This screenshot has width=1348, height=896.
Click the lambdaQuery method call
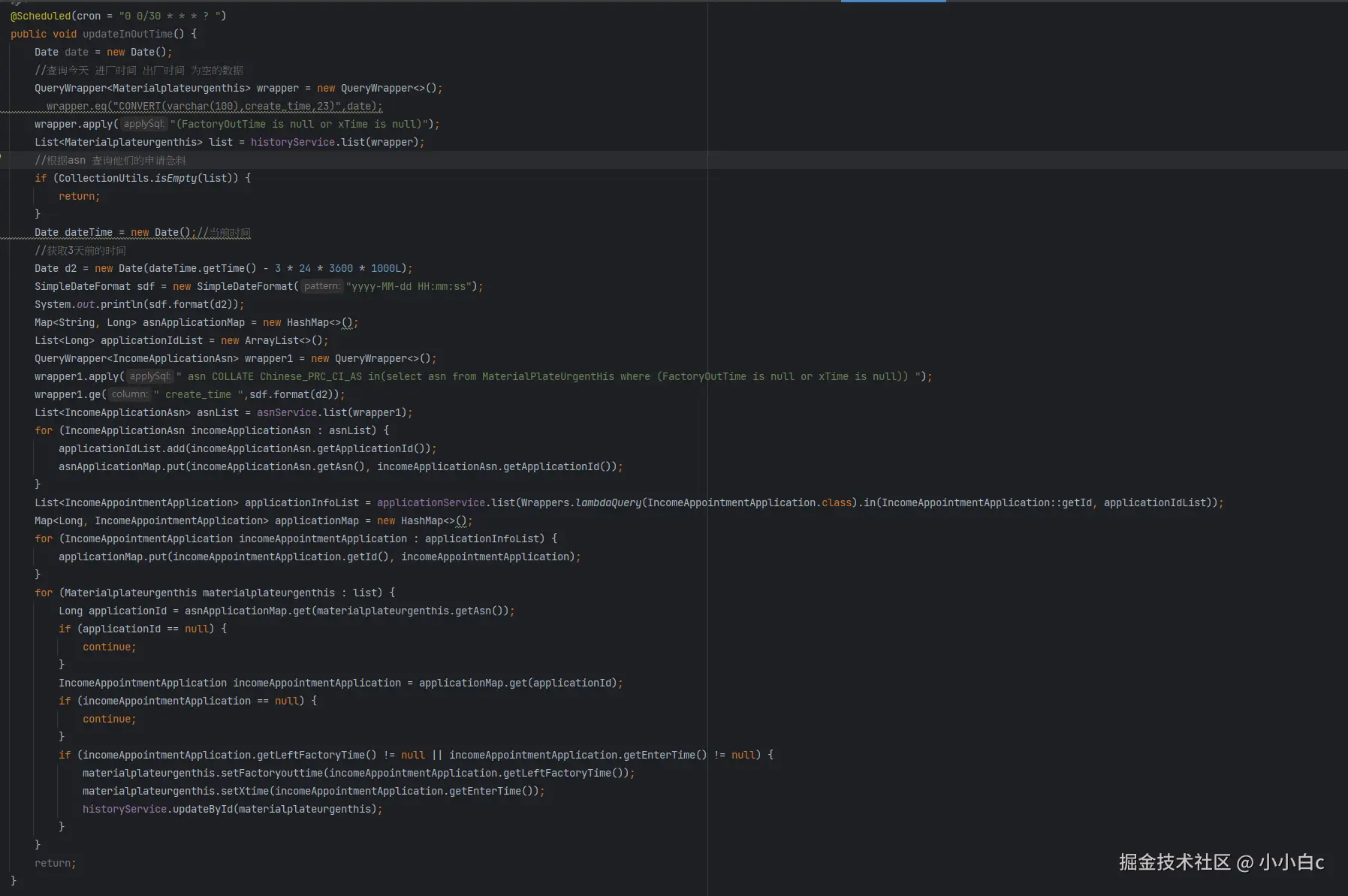click(608, 502)
